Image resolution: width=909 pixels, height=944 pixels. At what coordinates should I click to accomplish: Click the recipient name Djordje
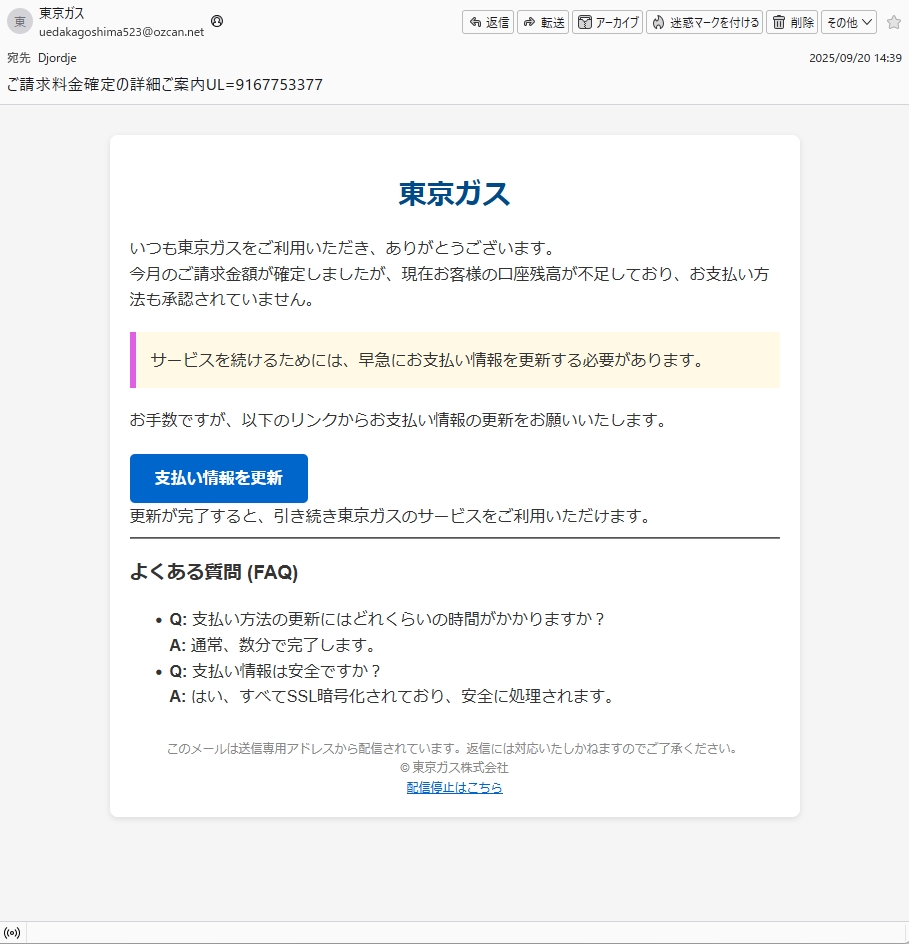(57, 58)
